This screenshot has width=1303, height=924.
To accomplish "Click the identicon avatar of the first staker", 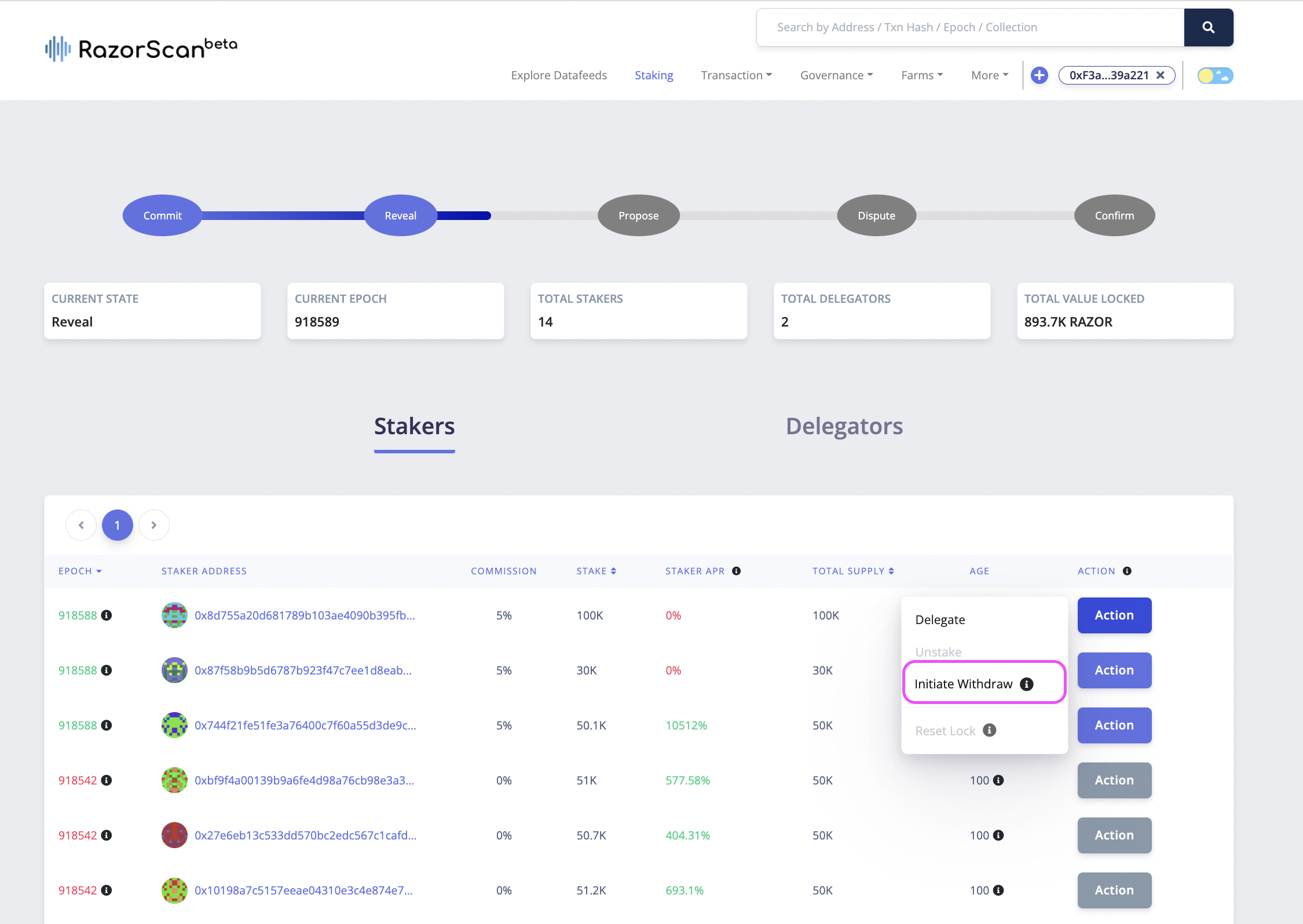I will 174,615.
